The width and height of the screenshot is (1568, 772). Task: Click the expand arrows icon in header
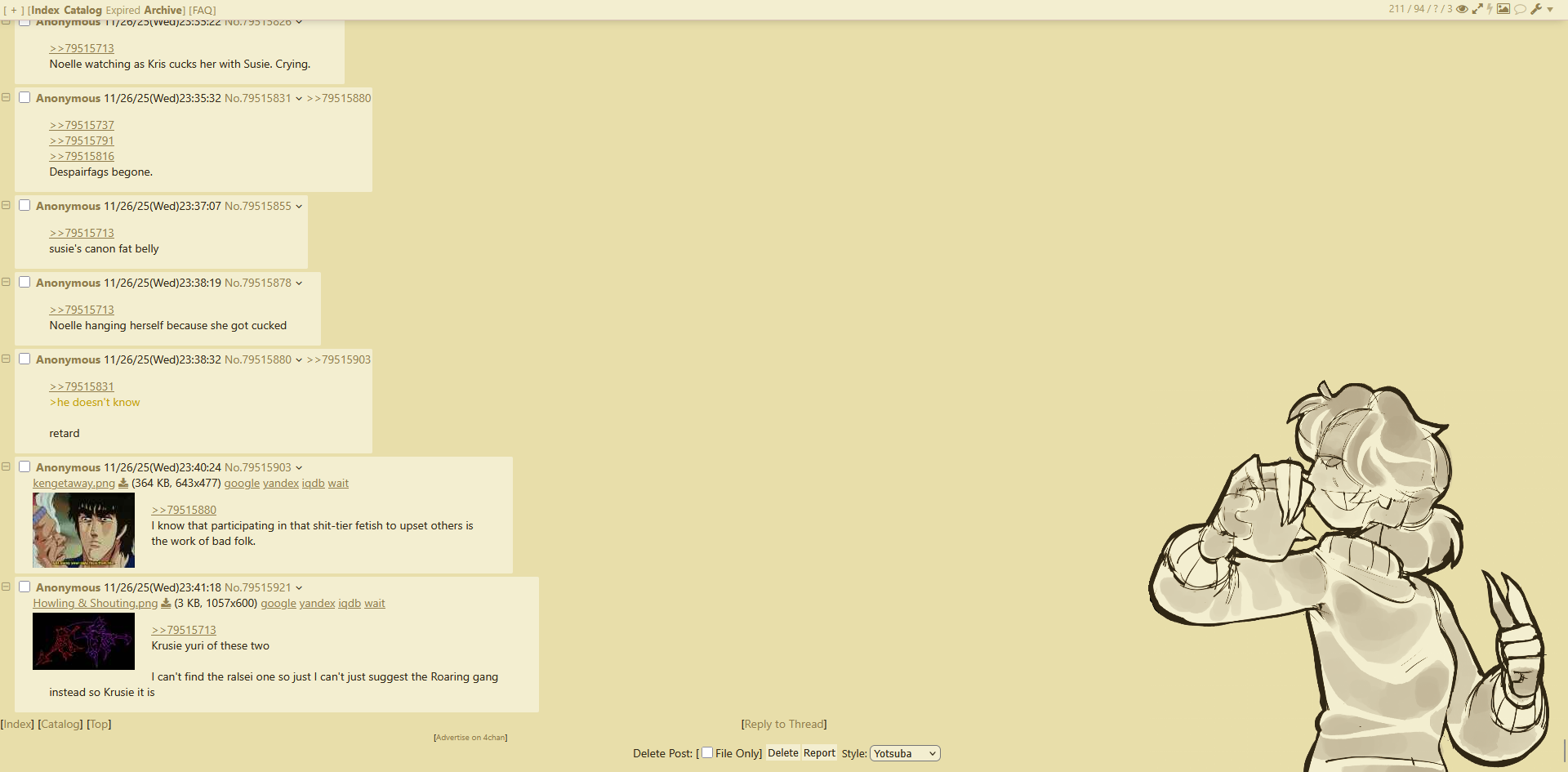pos(1477,9)
